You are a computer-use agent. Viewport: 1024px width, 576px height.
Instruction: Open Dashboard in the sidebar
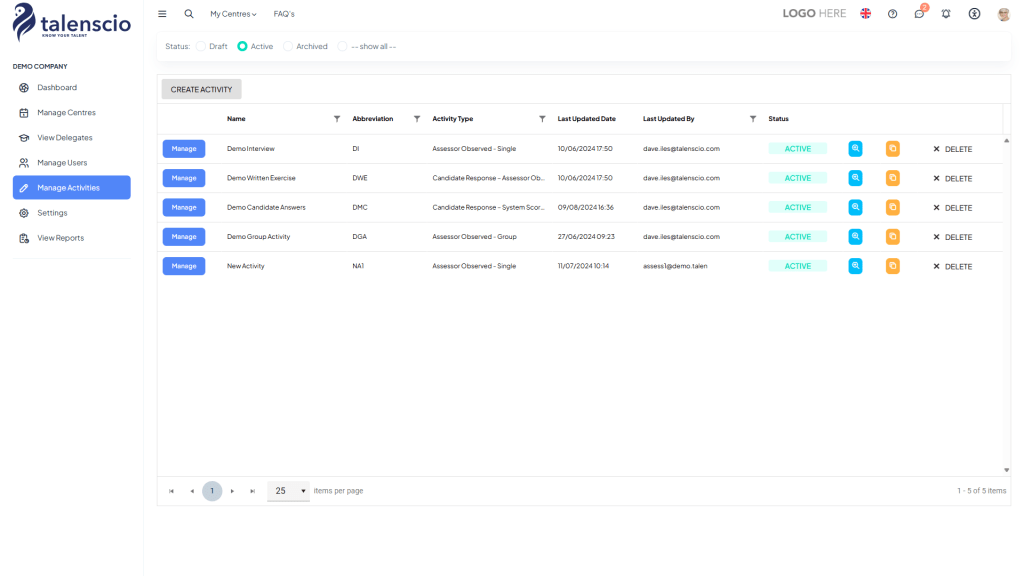click(72, 88)
